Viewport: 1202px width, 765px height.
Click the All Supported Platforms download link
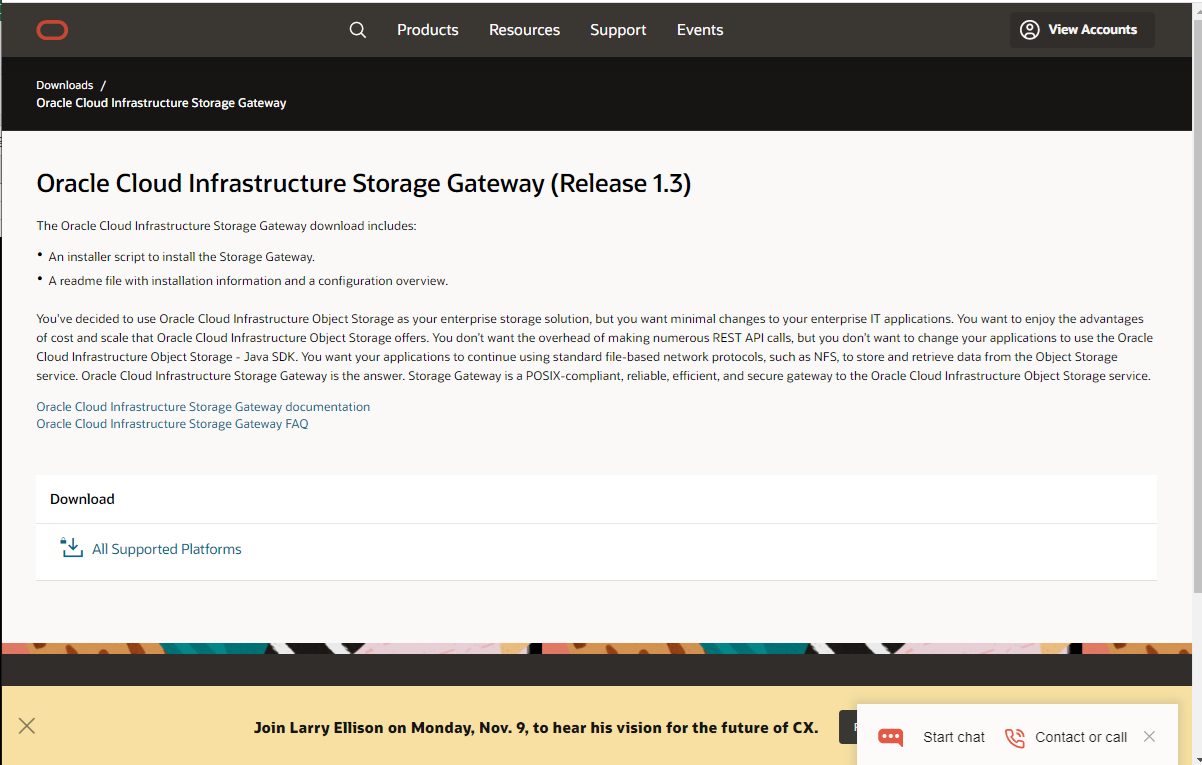pyautogui.click(x=167, y=549)
